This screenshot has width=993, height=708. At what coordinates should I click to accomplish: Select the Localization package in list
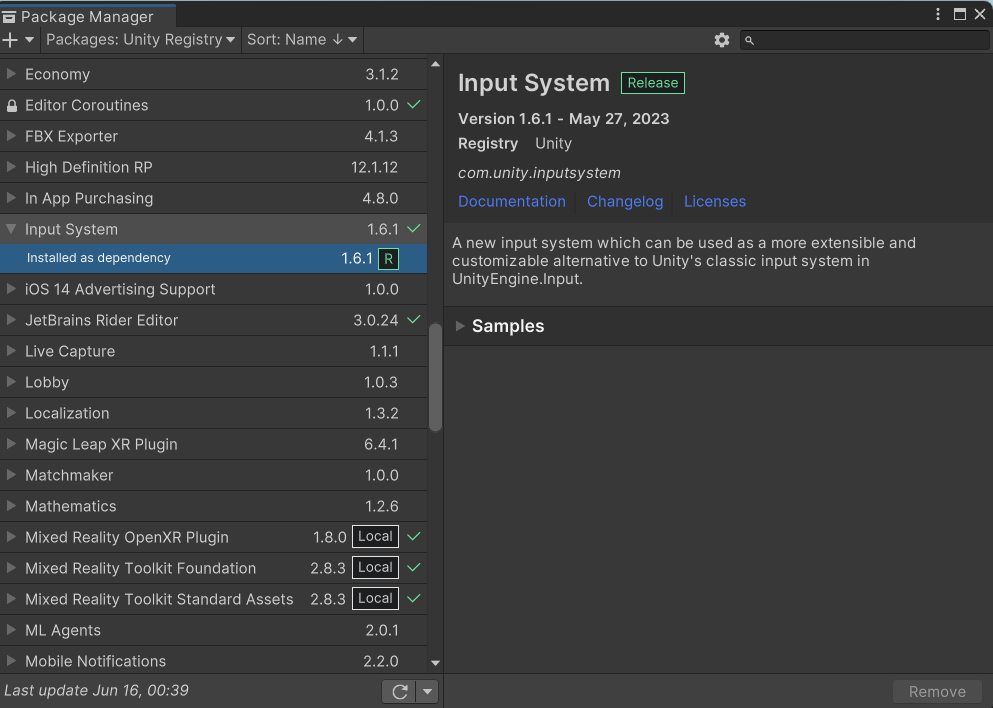pos(67,413)
